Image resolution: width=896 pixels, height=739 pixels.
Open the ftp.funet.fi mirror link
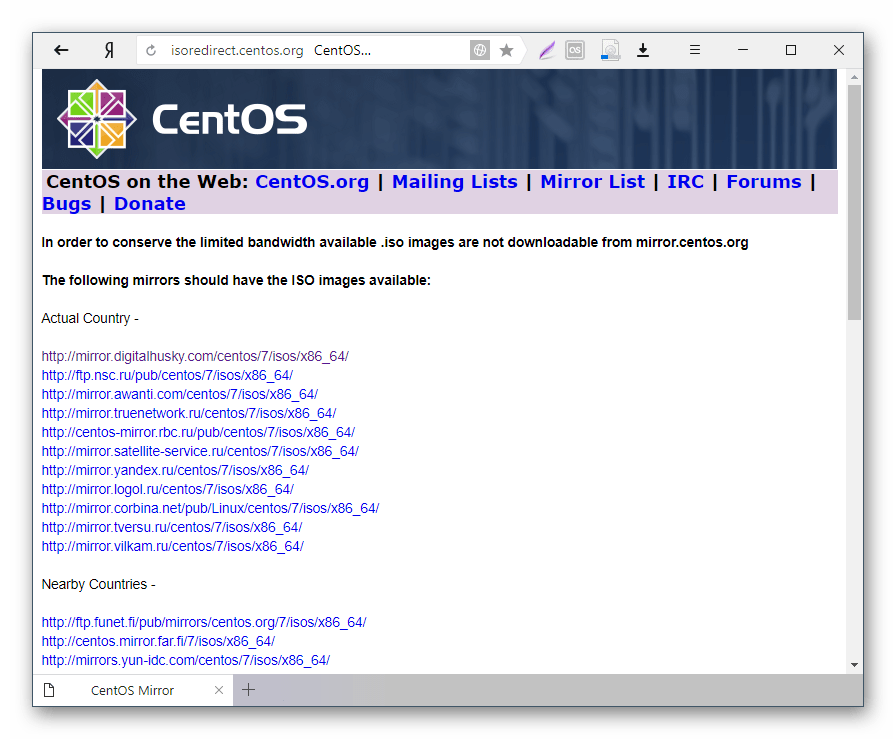point(204,621)
